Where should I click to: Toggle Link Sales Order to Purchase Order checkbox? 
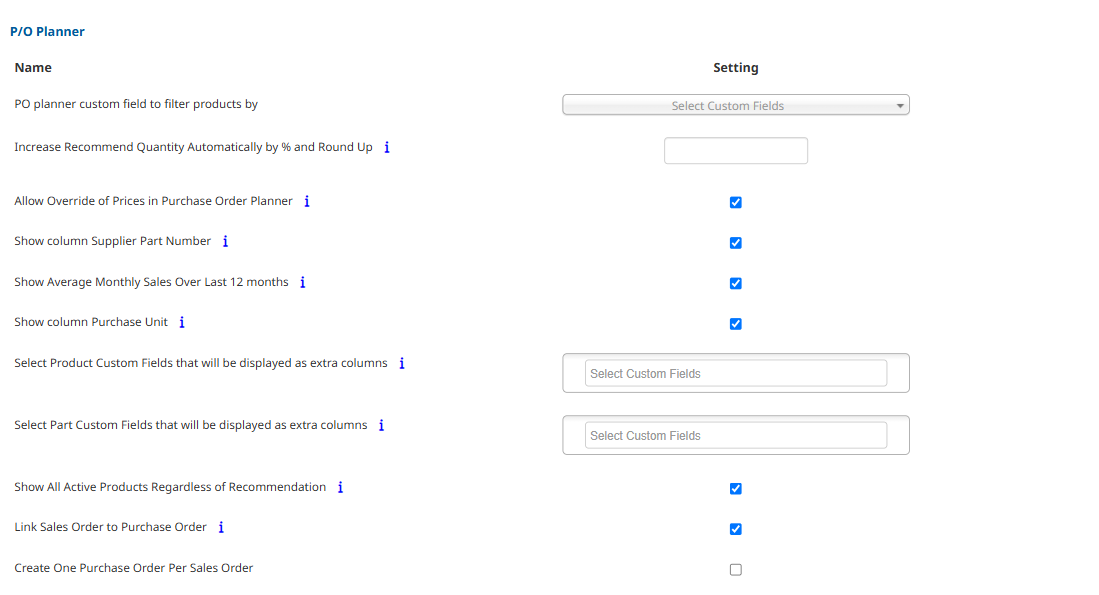pos(735,529)
